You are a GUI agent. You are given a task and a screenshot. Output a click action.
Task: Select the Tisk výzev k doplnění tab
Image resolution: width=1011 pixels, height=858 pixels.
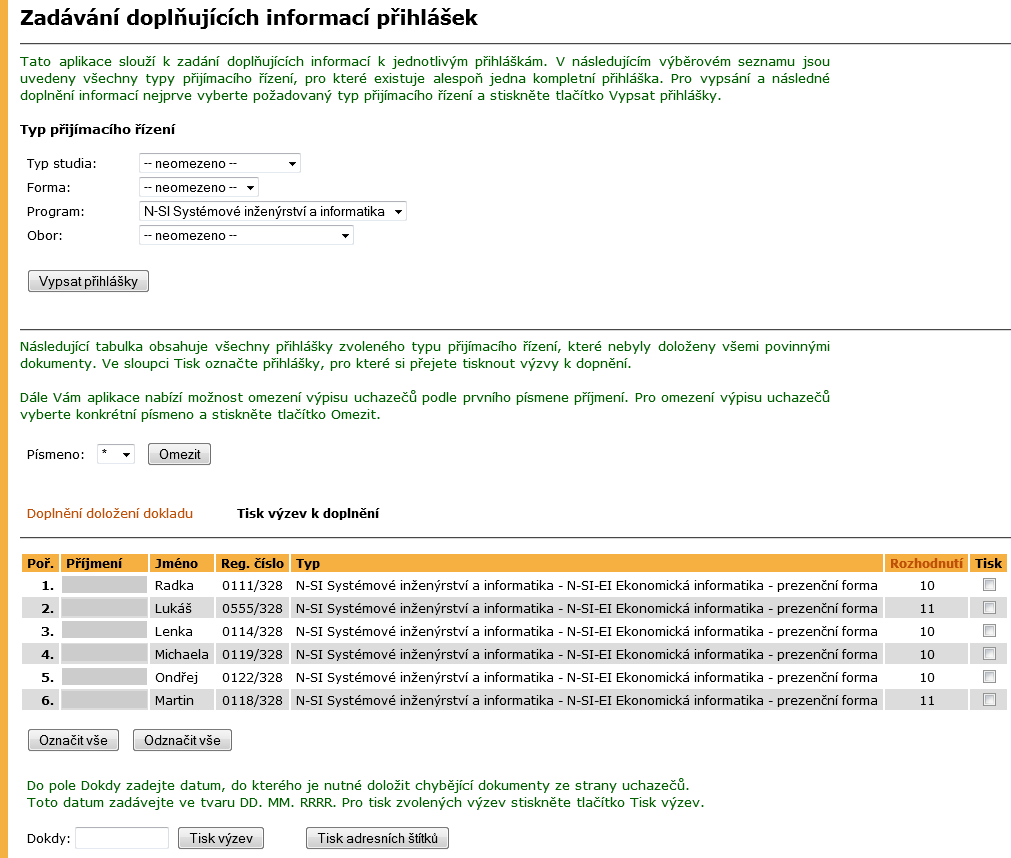[308, 513]
